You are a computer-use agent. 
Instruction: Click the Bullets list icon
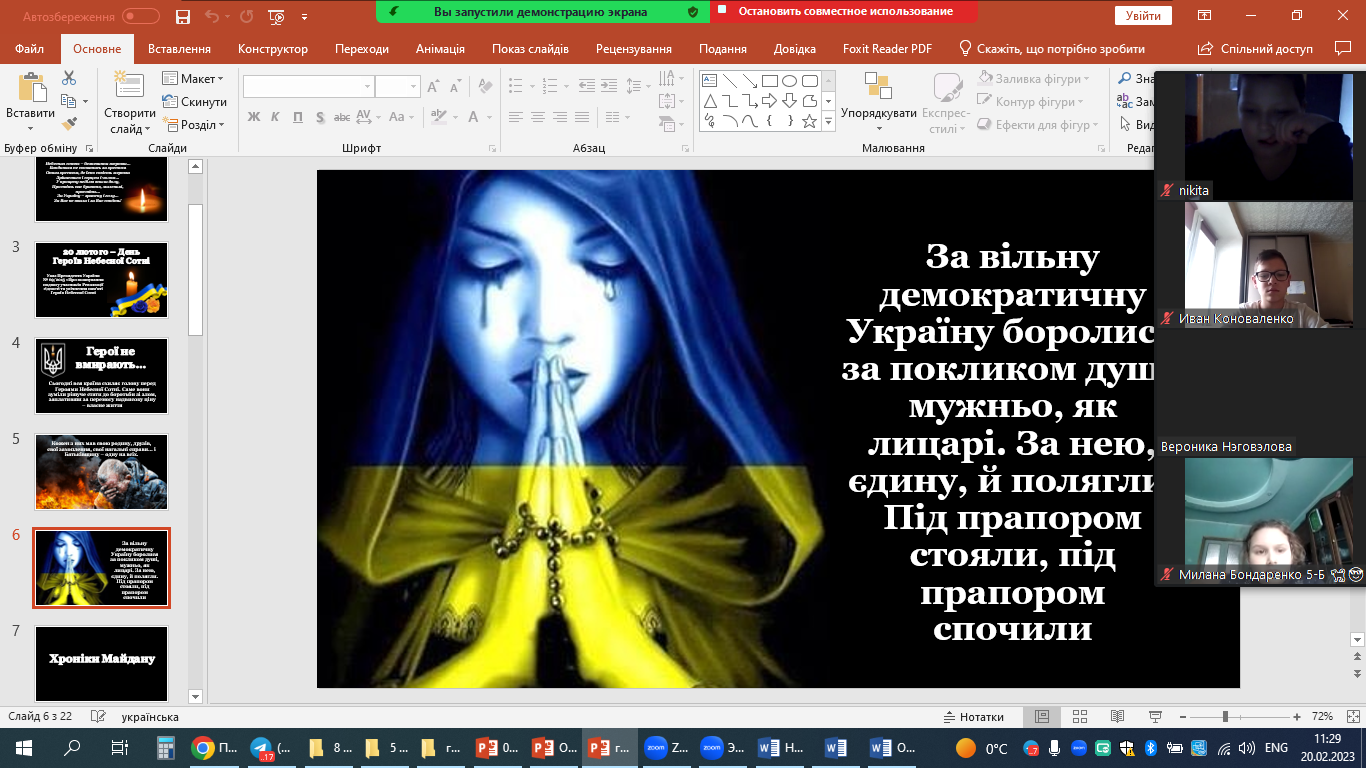516,86
